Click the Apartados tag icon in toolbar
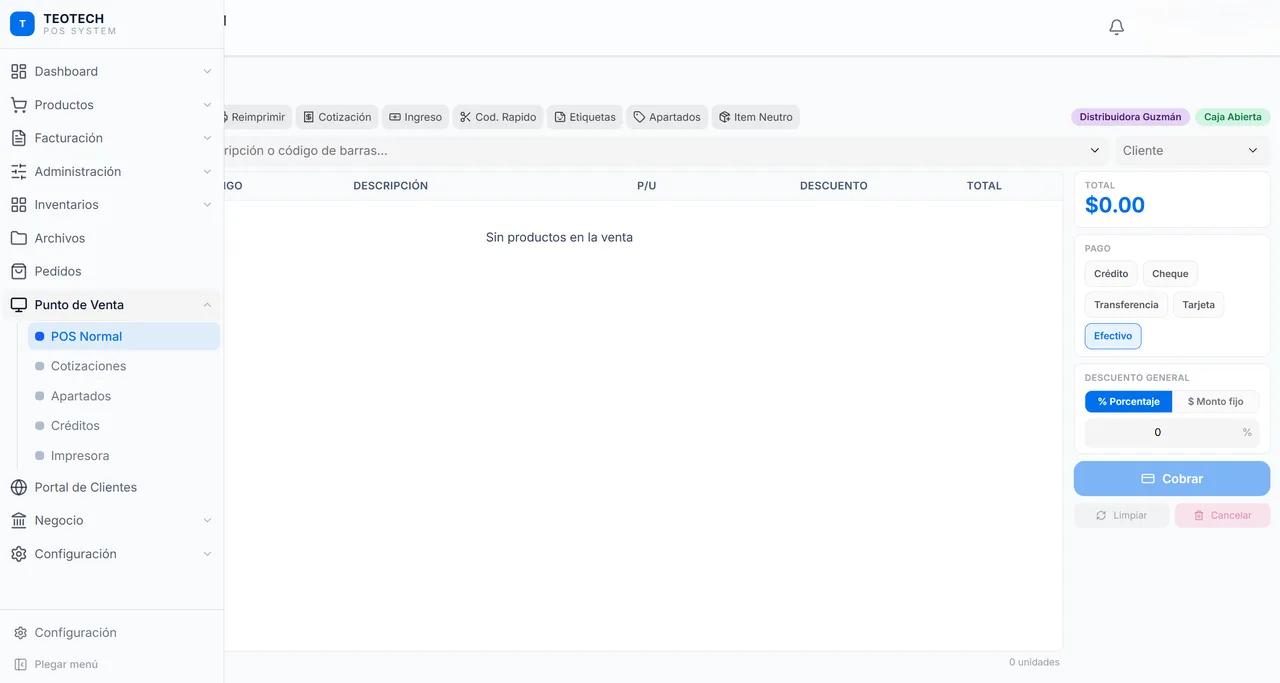This screenshot has width=1280, height=683. pyautogui.click(x=639, y=117)
